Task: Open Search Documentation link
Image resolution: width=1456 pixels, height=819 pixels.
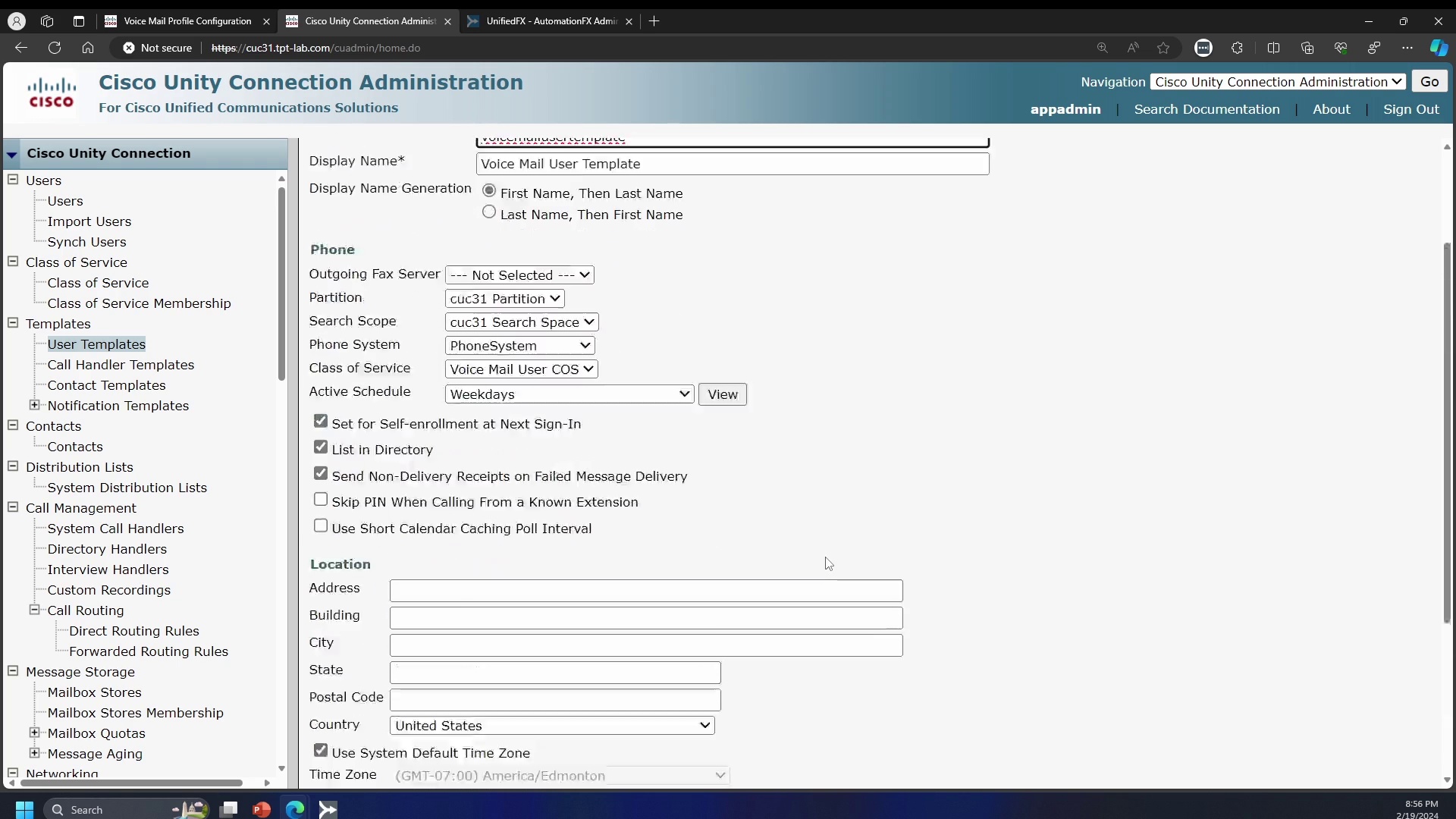Action: (x=1207, y=109)
